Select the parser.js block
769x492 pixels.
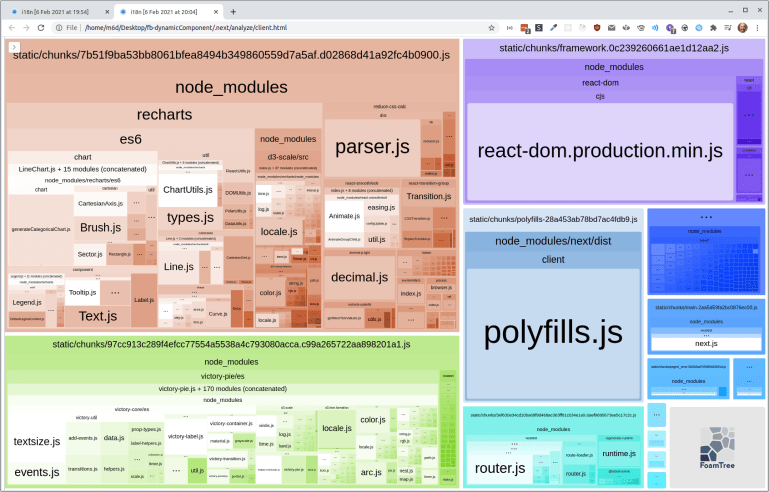[x=372, y=147]
